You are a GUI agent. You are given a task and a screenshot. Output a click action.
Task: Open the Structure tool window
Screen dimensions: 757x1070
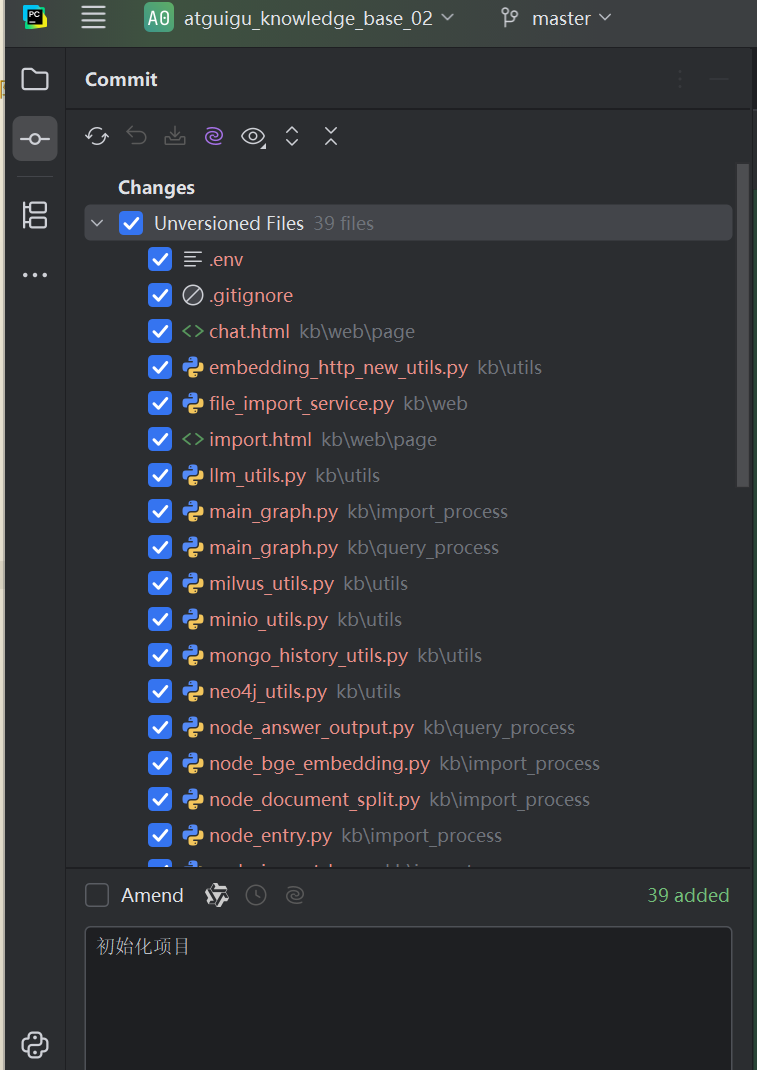click(x=35, y=215)
